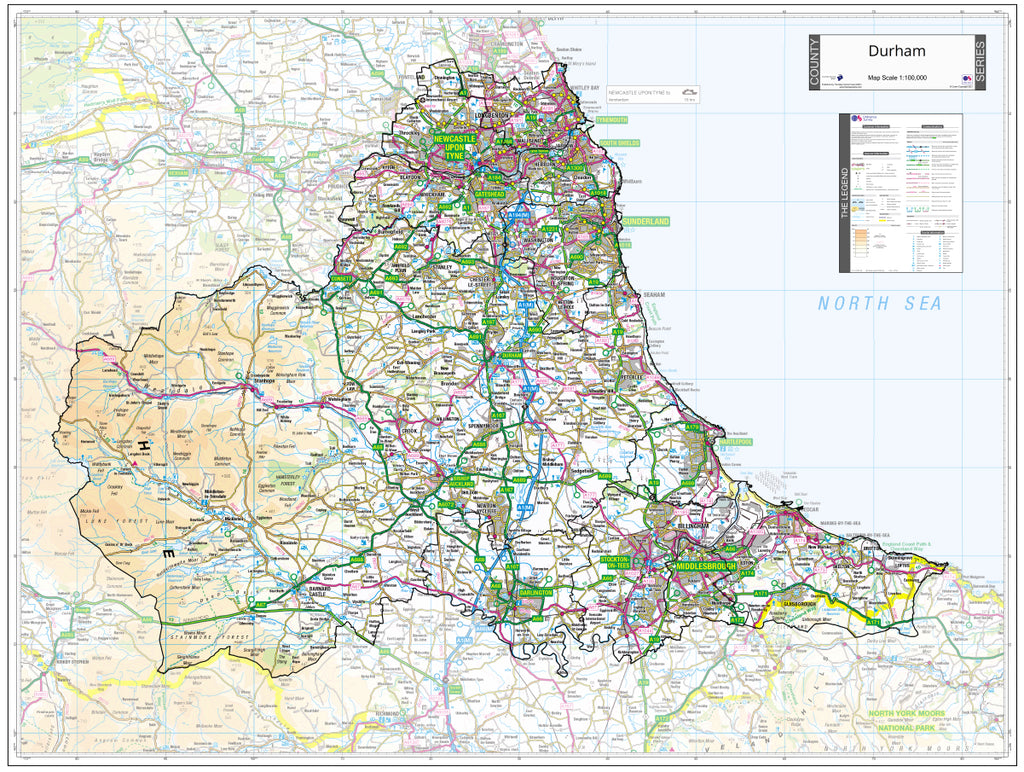Select the A167 road shield near Chester-le-Street
Viewport: 1024px width, 772px height.
488,322
